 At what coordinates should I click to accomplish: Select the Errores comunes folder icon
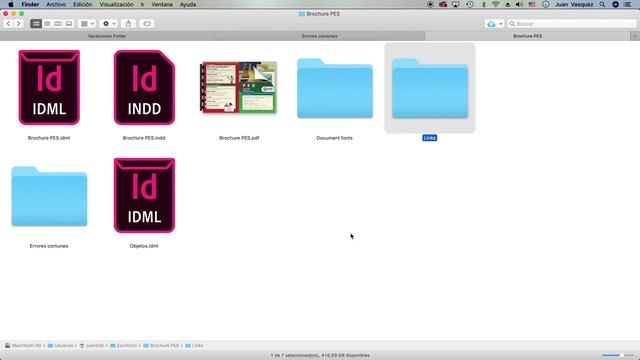(49, 196)
